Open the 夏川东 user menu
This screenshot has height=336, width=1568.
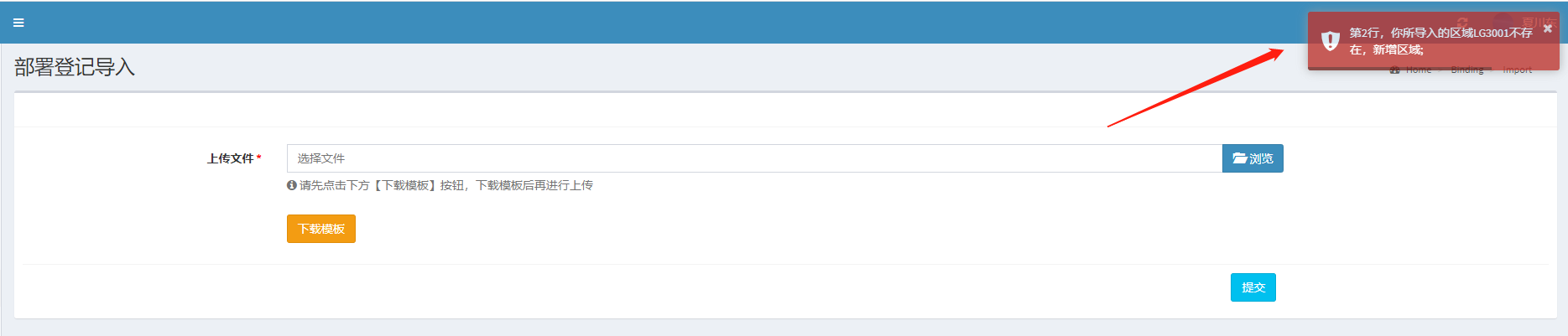click(1539, 23)
